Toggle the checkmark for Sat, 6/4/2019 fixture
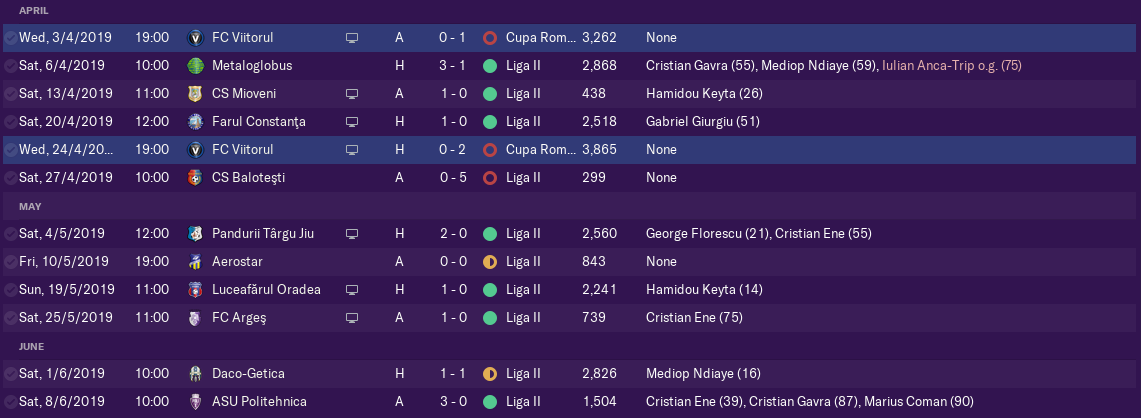The height and width of the screenshot is (418, 1141). pyautogui.click(x=10, y=66)
